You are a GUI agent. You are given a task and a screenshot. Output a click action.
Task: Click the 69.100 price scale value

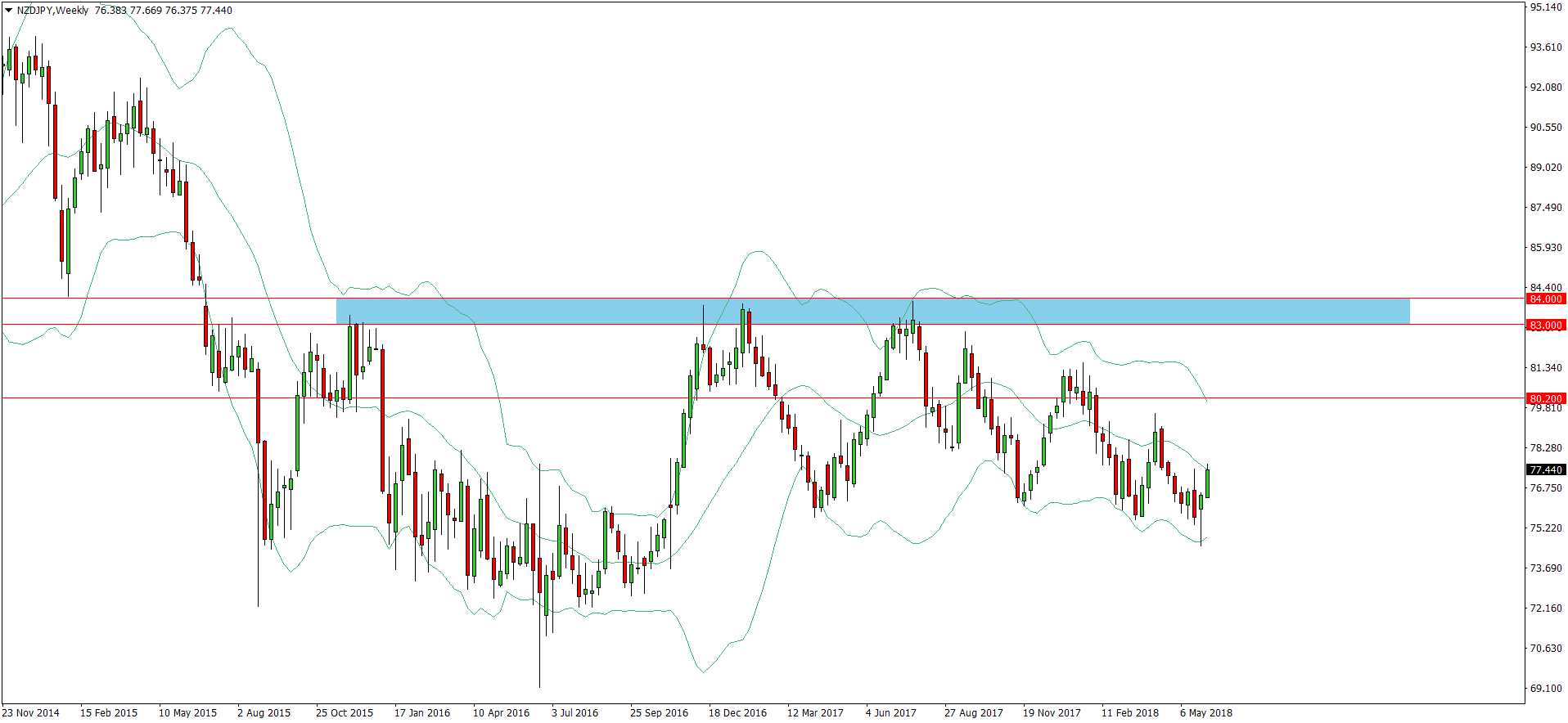[1546, 689]
